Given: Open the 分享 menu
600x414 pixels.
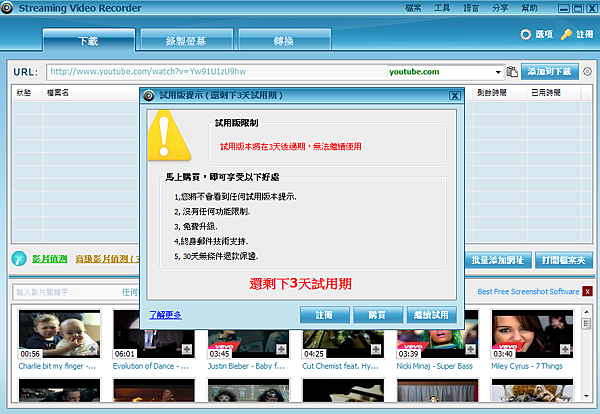Looking at the screenshot, I should coord(500,8).
